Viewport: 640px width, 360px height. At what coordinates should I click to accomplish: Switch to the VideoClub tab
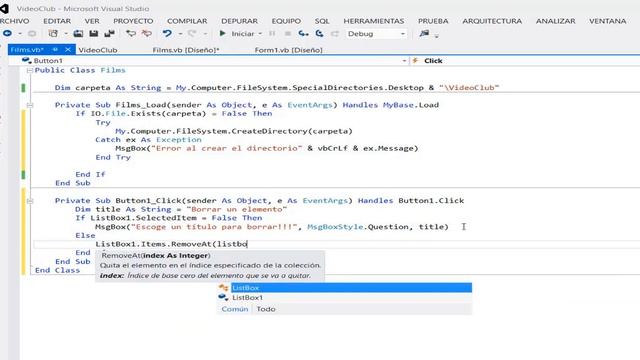[x=98, y=50]
